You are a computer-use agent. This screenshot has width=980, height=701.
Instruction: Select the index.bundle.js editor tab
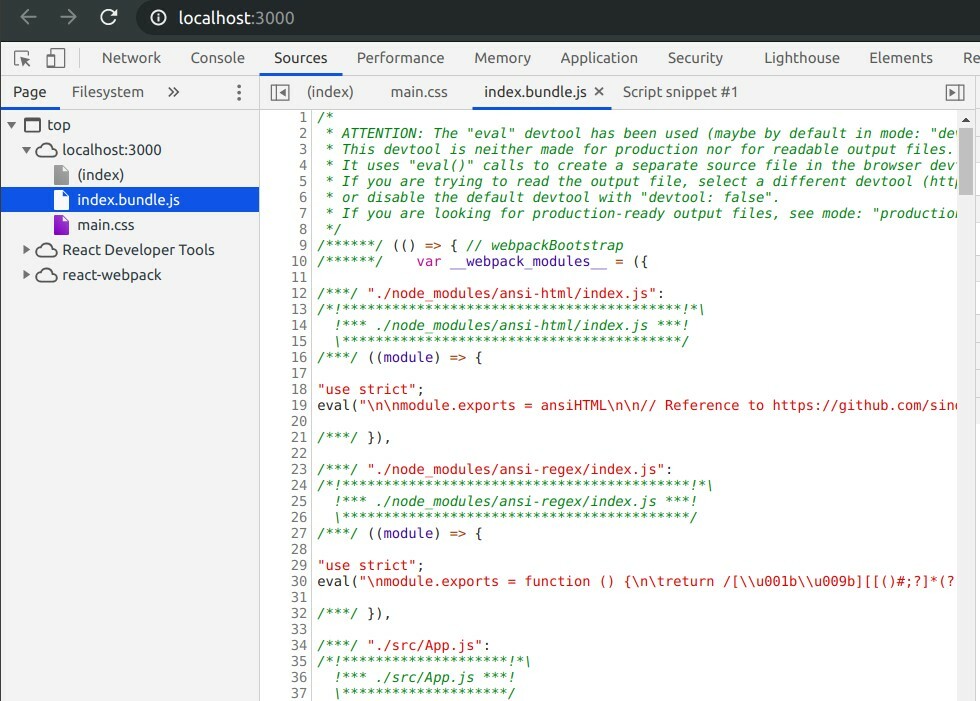pos(535,92)
